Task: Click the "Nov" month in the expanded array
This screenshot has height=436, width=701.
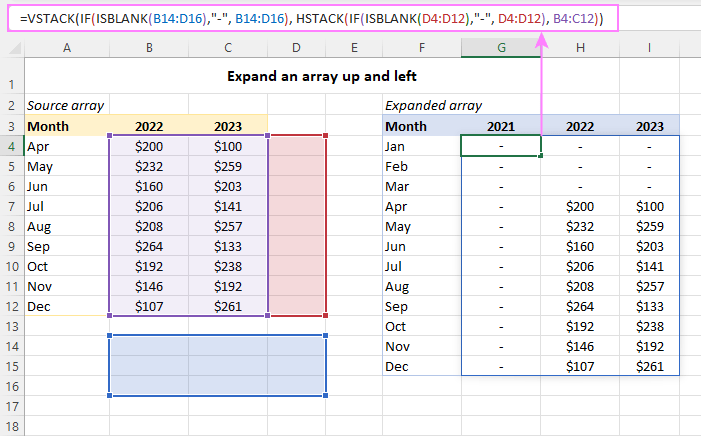Action: 397,347
